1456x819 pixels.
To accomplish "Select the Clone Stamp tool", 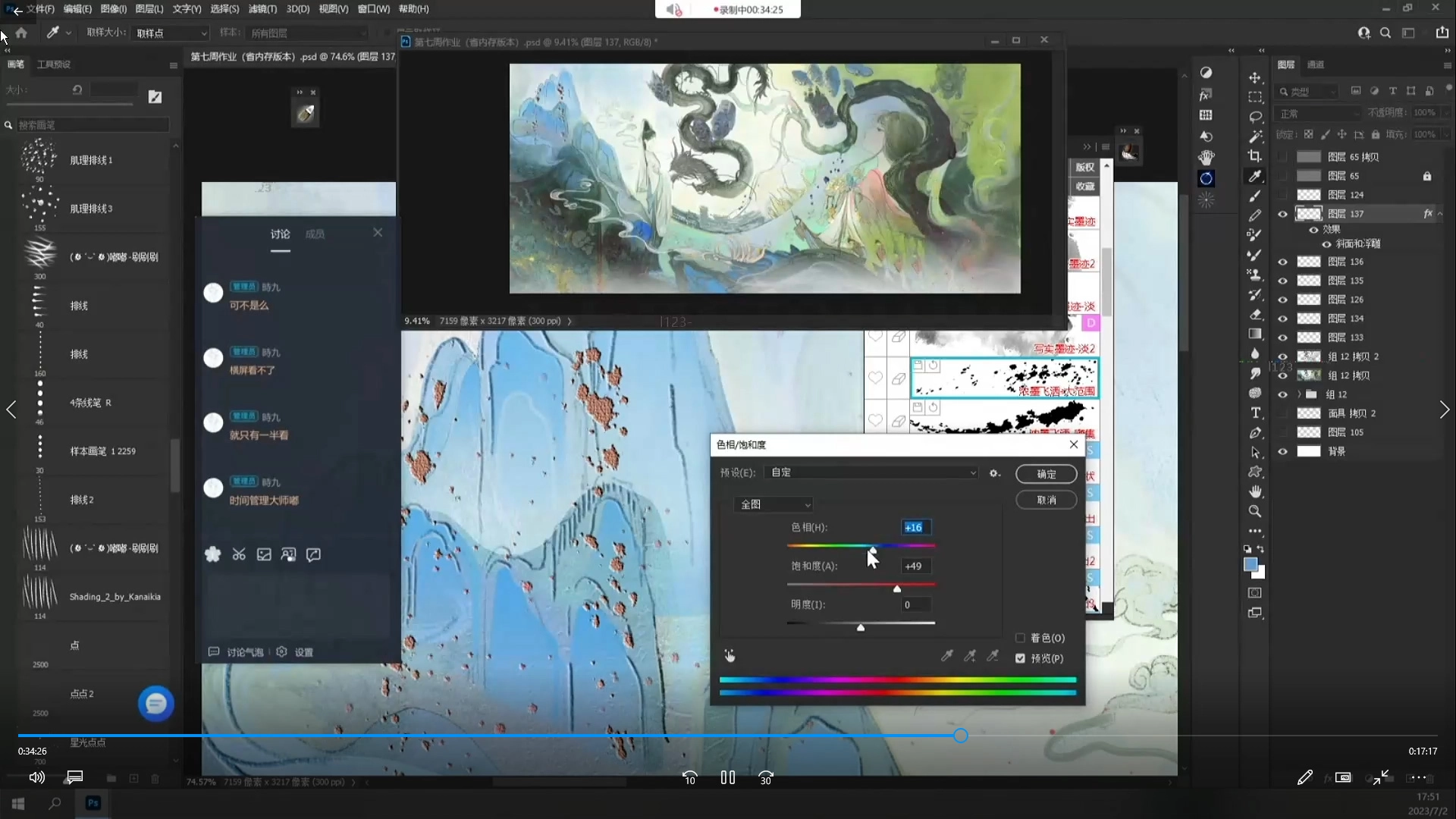I will (1255, 275).
